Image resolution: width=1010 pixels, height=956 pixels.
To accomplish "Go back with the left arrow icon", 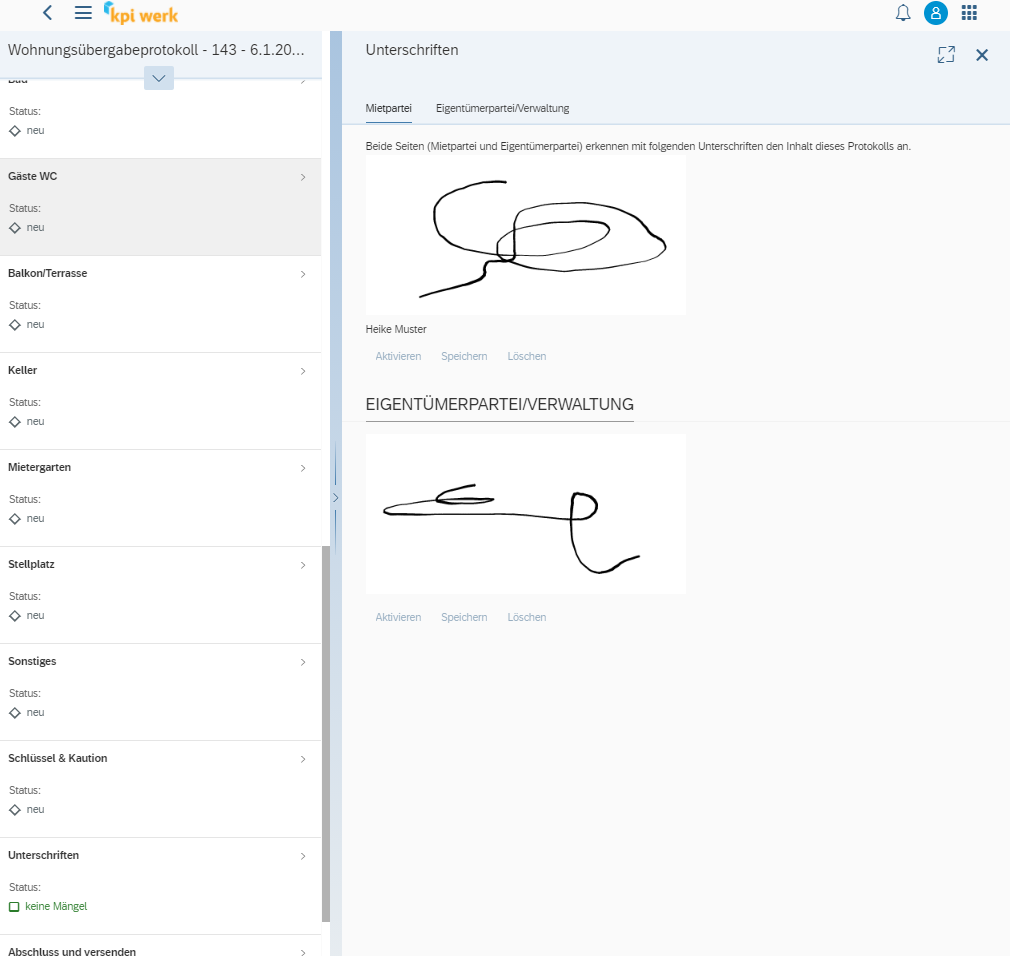I will click(48, 13).
